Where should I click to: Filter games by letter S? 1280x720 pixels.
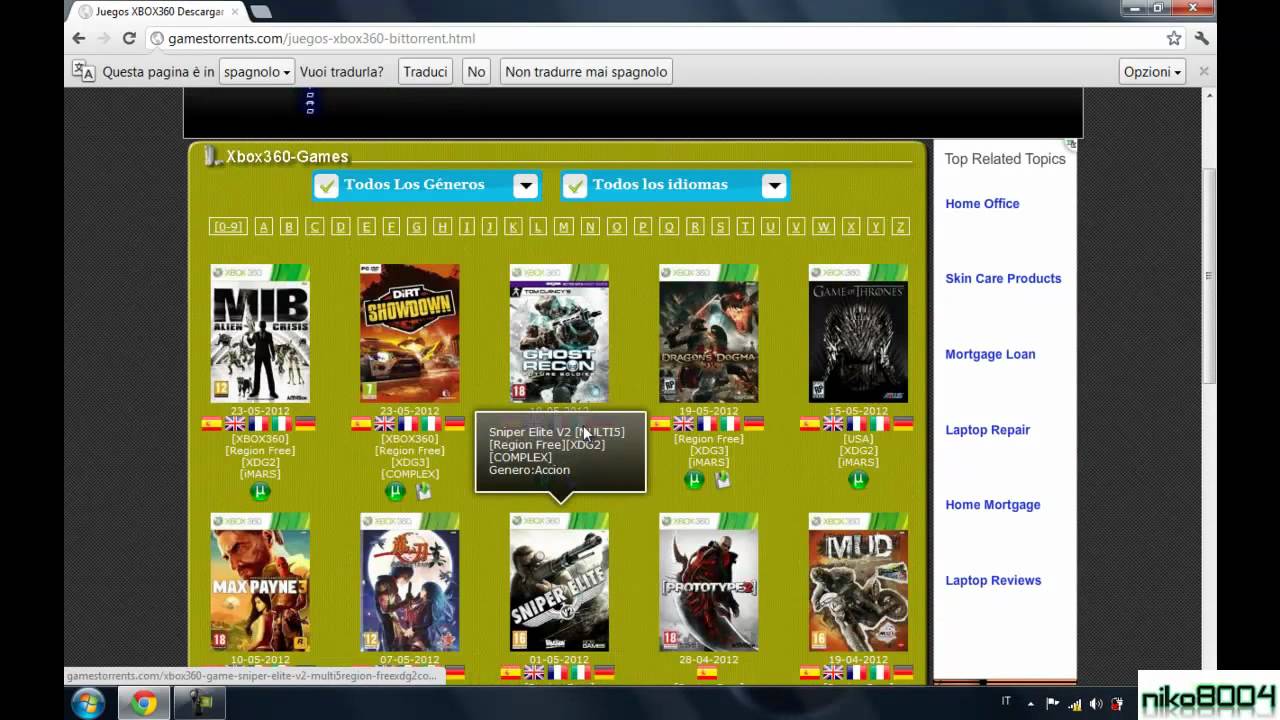tap(720, 227)
